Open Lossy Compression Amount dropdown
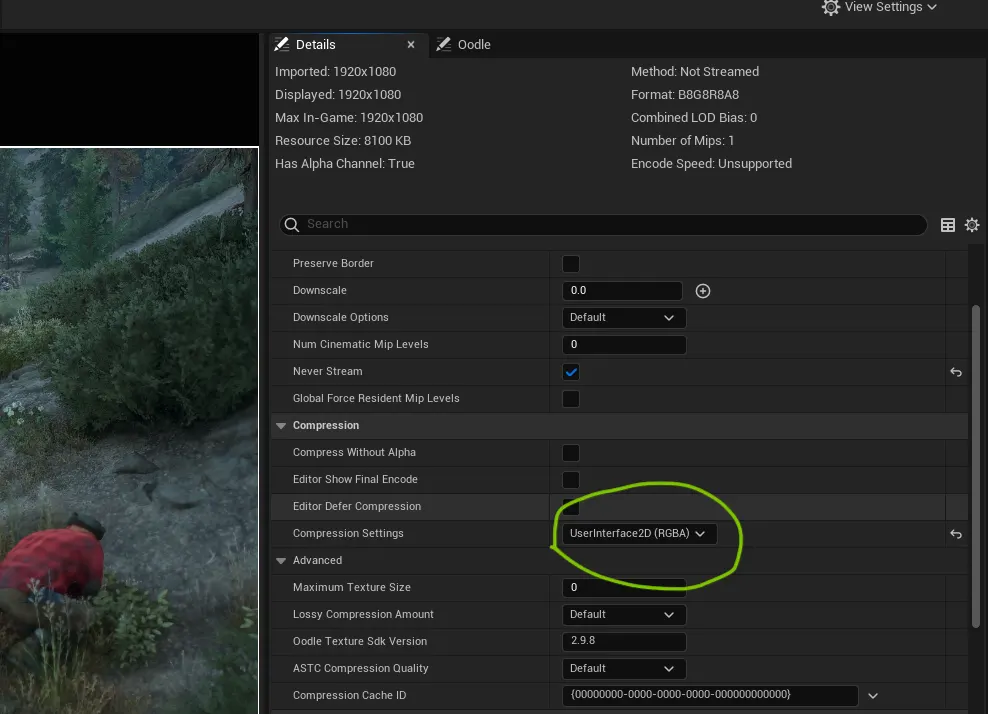 click(x=624, y=614)
